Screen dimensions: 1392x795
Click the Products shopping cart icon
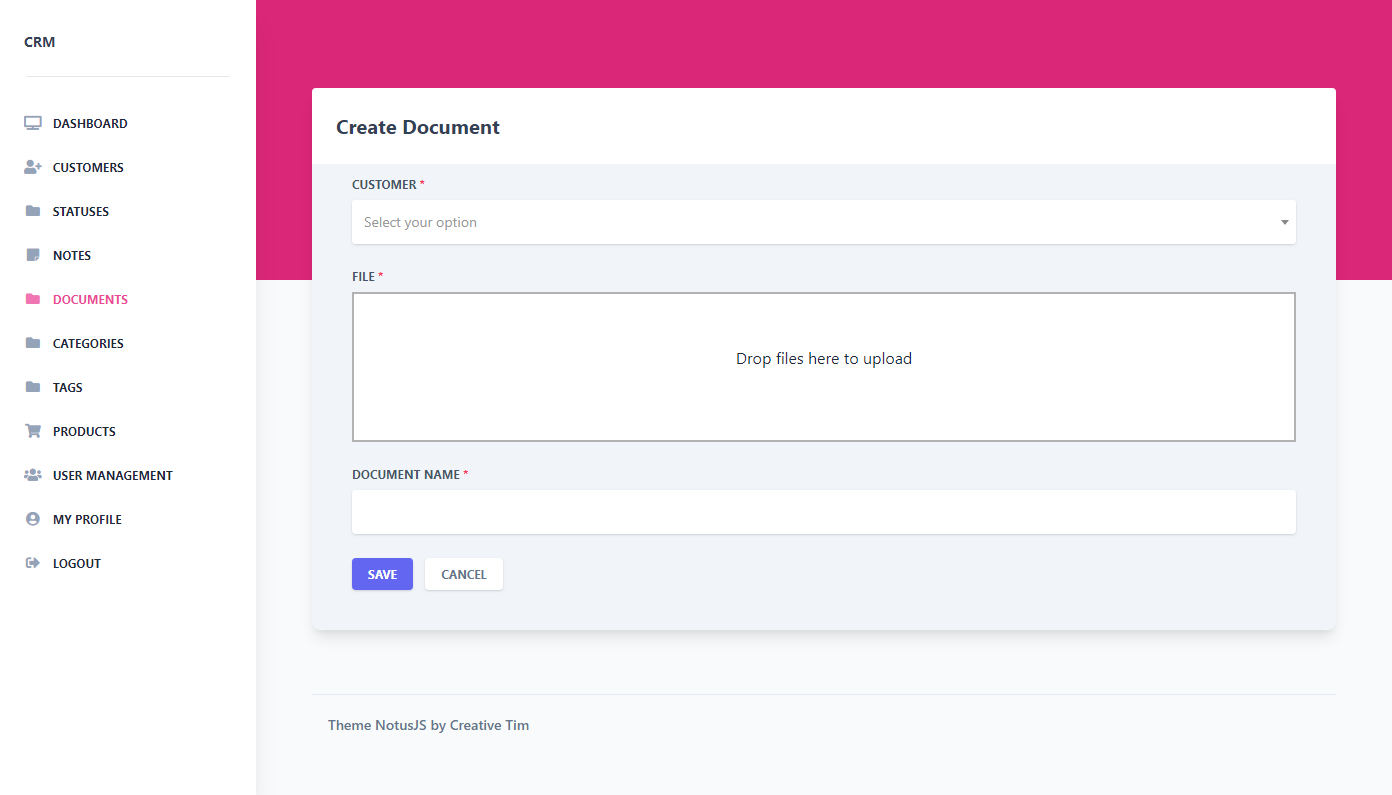coord(33,432)
